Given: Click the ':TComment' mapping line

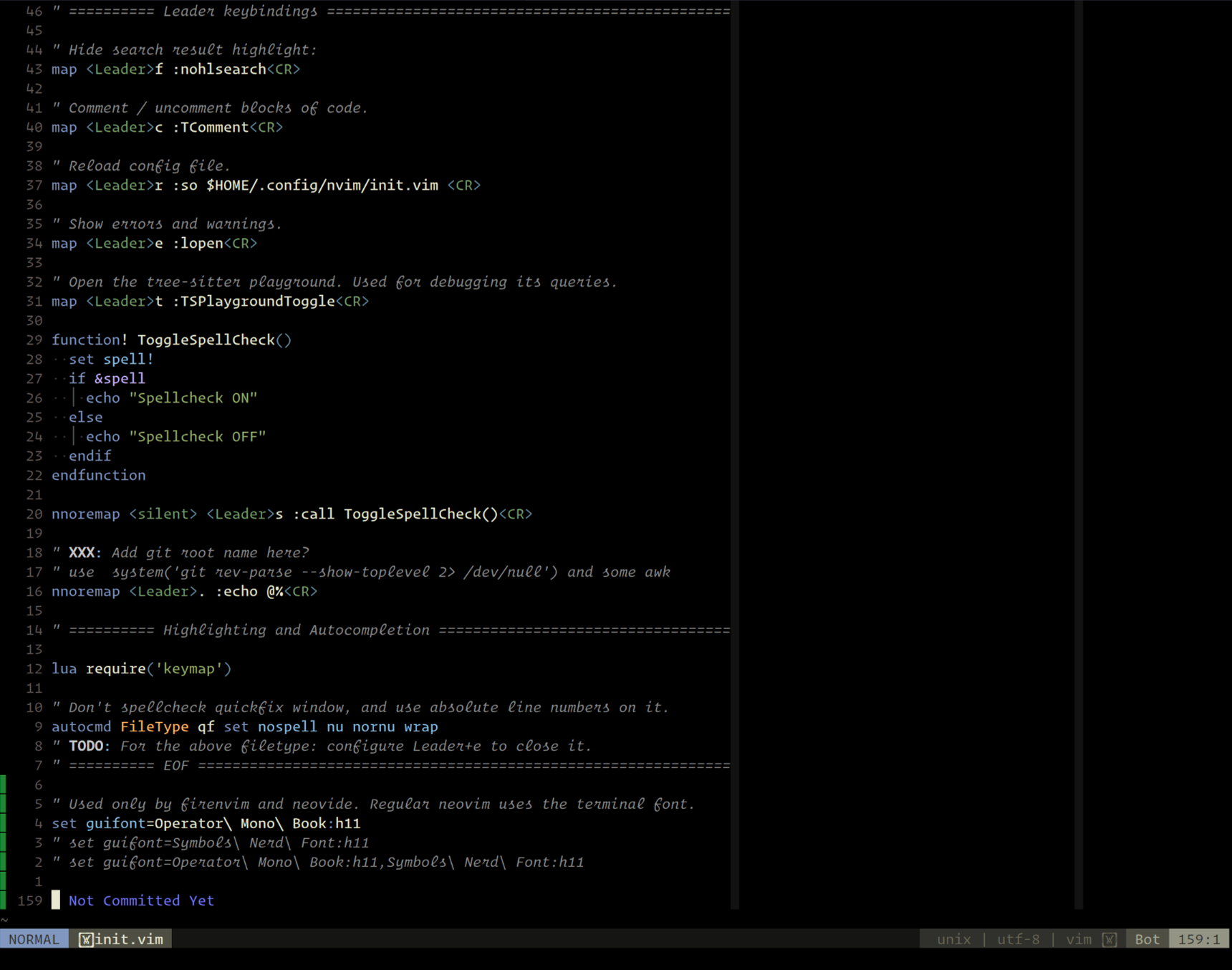Looking at the screenshot, I should point(167,128).
